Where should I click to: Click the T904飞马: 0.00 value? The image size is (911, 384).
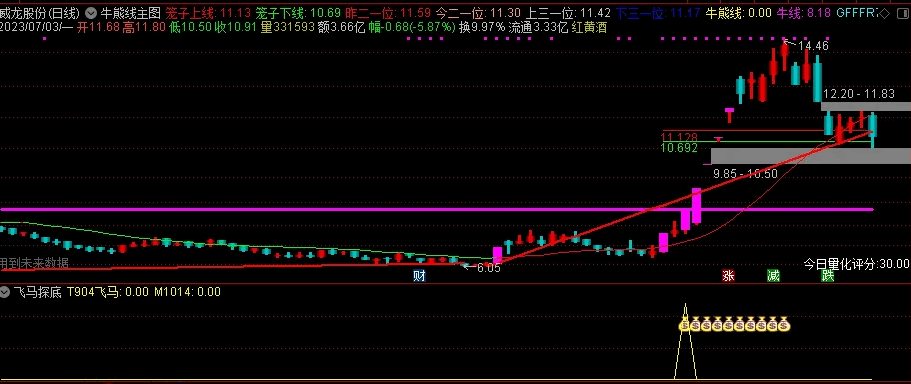pos(108,292)
